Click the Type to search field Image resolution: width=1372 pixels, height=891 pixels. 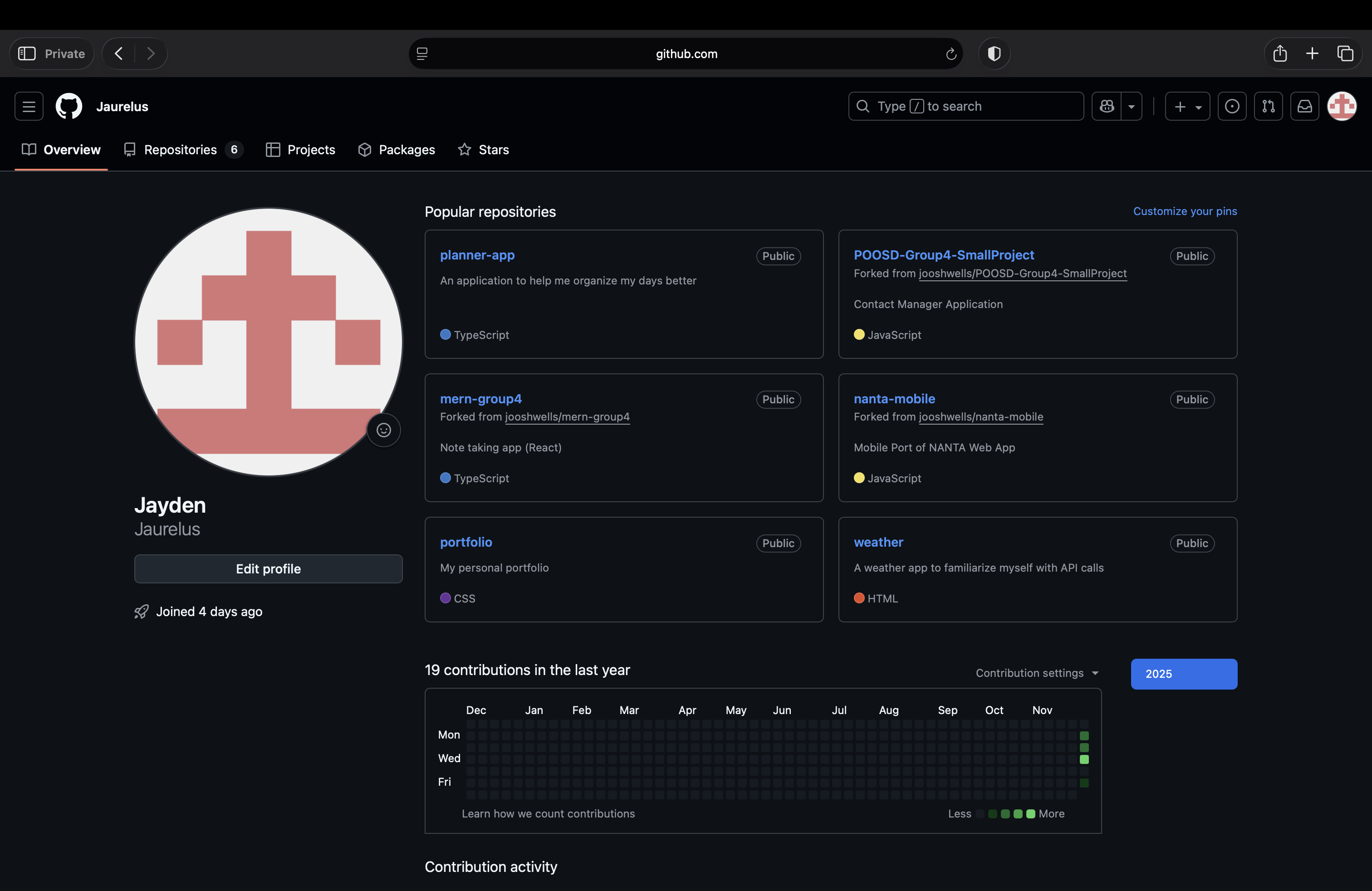coord(965,107)
